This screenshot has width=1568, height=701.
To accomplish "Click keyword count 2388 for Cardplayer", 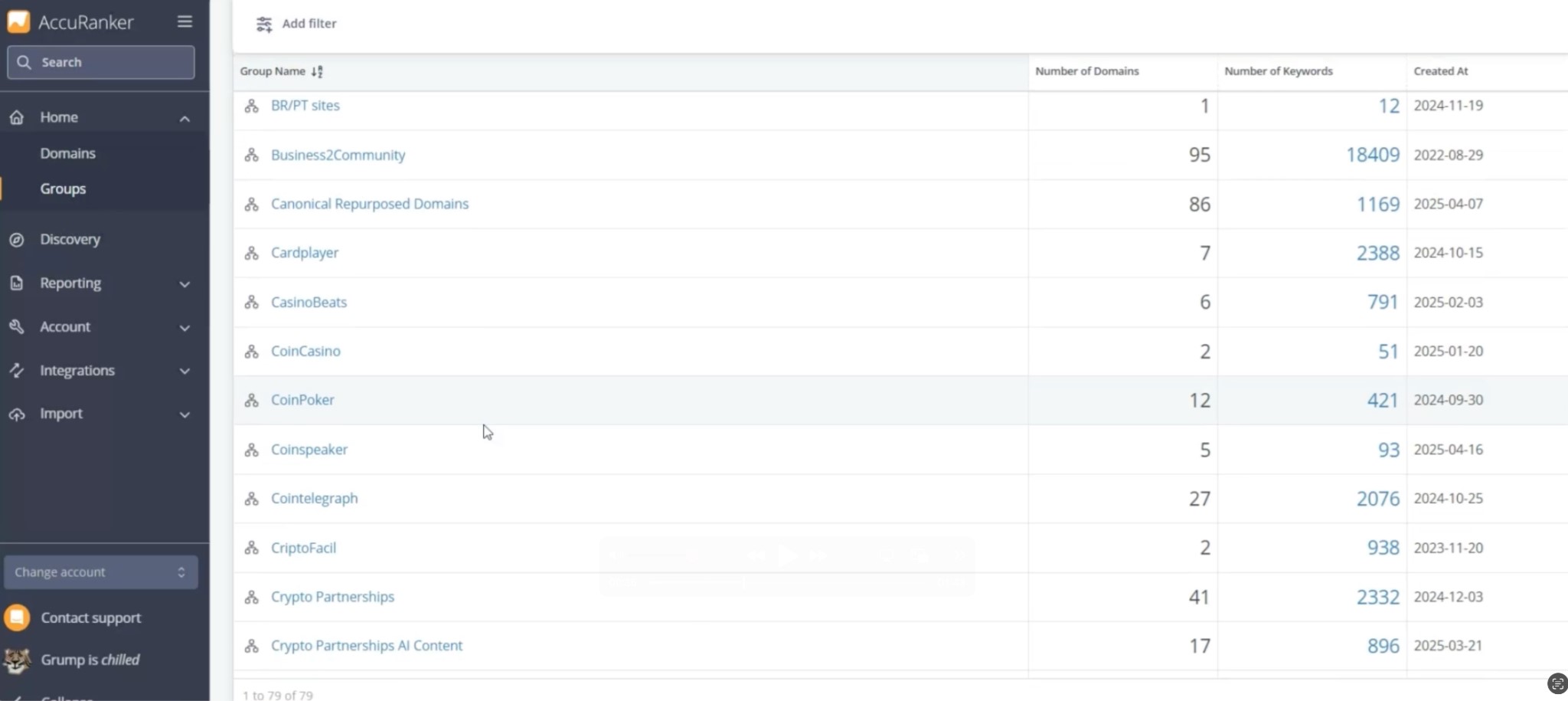I will (1377, 253).
